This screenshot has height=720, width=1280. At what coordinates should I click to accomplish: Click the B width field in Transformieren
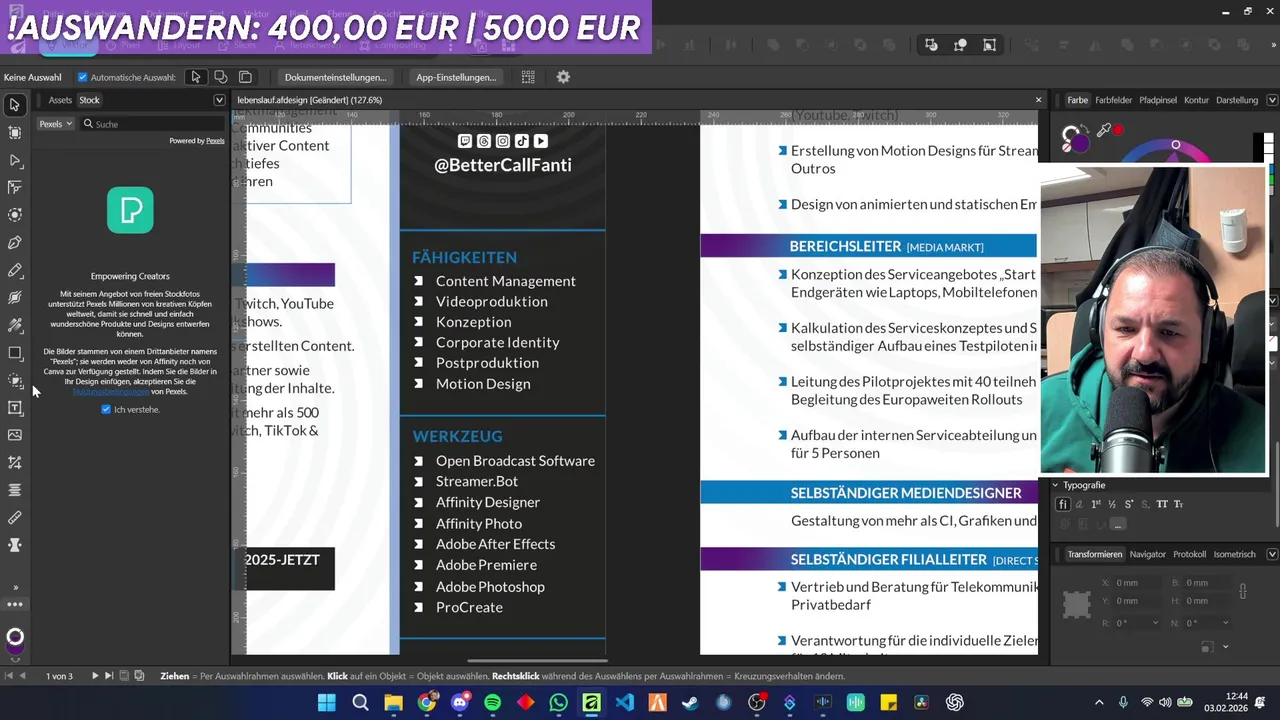(1205, 583)
